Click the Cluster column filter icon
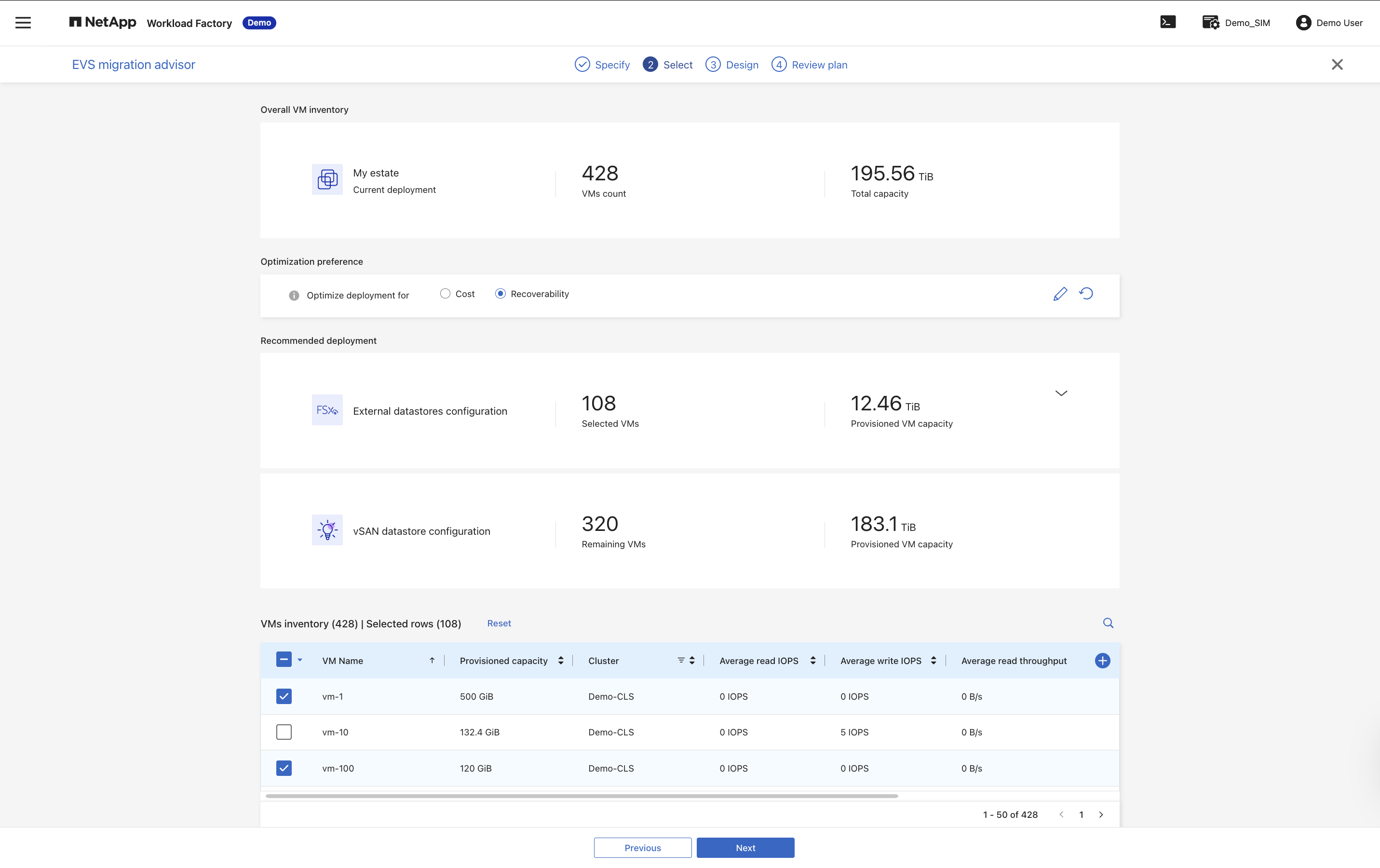Screen dimensions: 1380x868 tap(681, 661)
